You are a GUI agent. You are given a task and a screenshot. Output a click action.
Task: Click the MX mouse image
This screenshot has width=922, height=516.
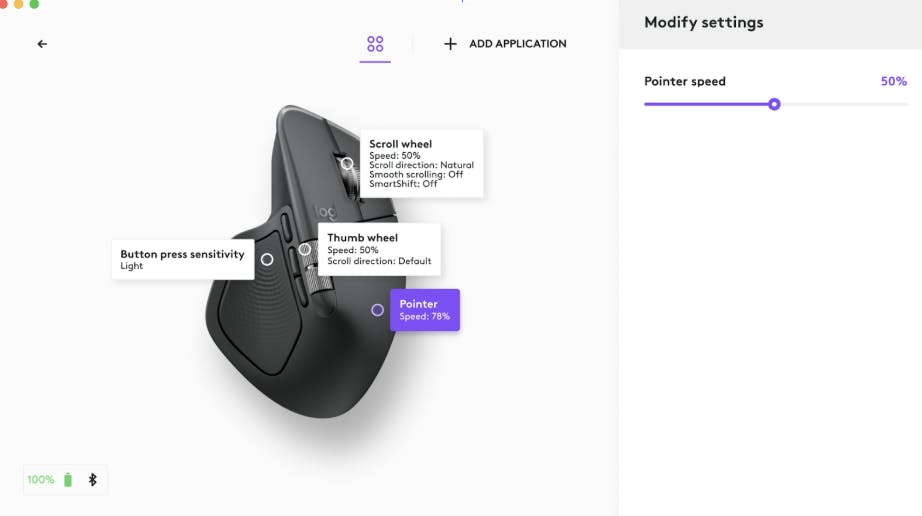pos(304,262)
